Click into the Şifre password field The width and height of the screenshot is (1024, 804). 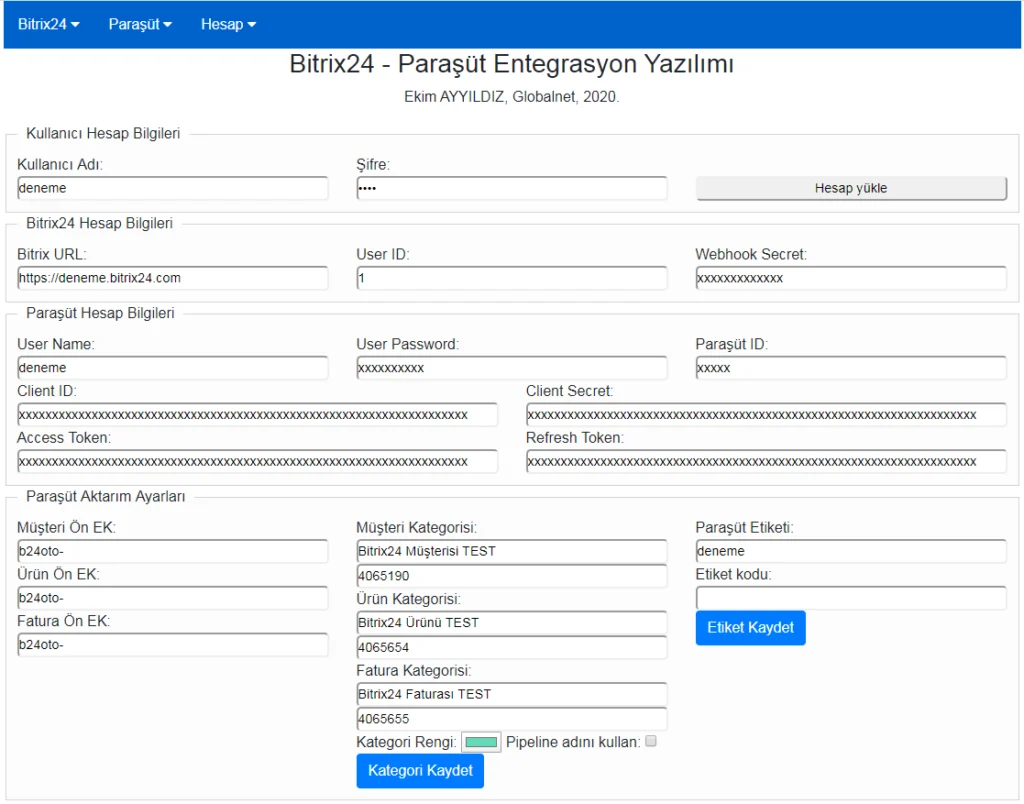pos(511,188)
